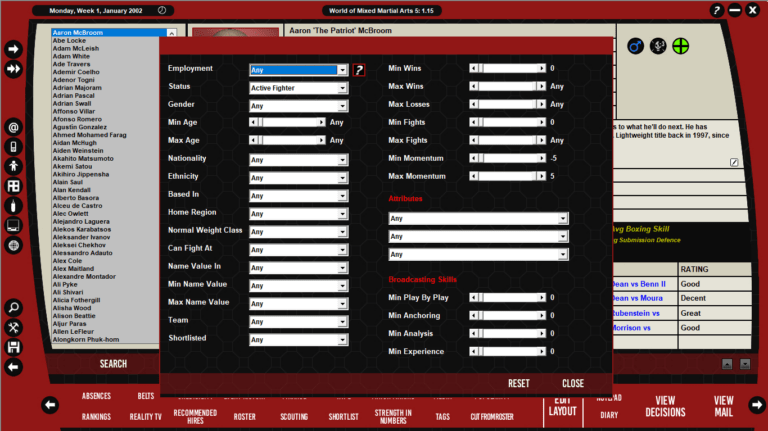The height and width of the screenshot is (431, 768).
Task: Click the floppy disk save icon
Action: [x=14, y=347]
